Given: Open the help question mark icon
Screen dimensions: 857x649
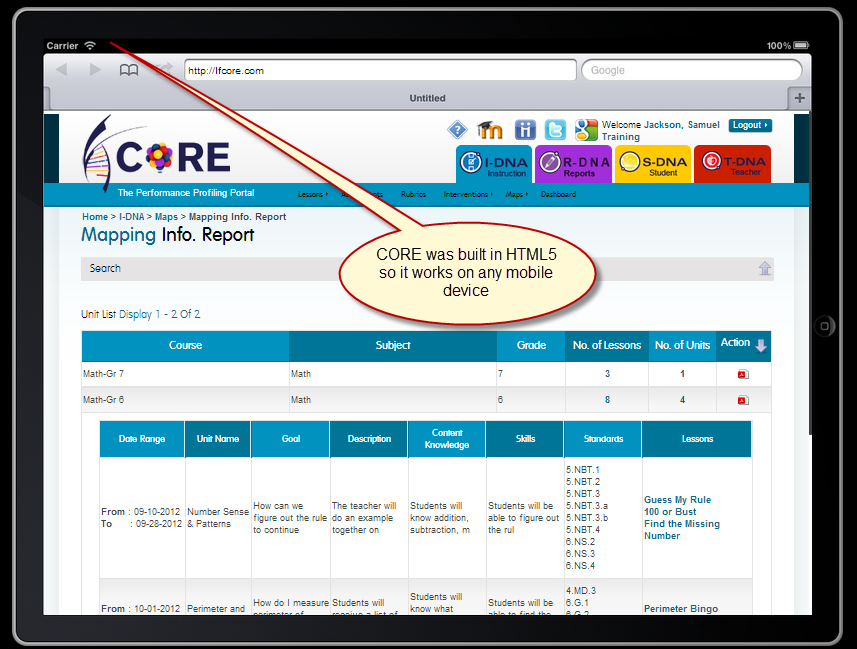Looking at the screenshot, I should pos(457,129).
